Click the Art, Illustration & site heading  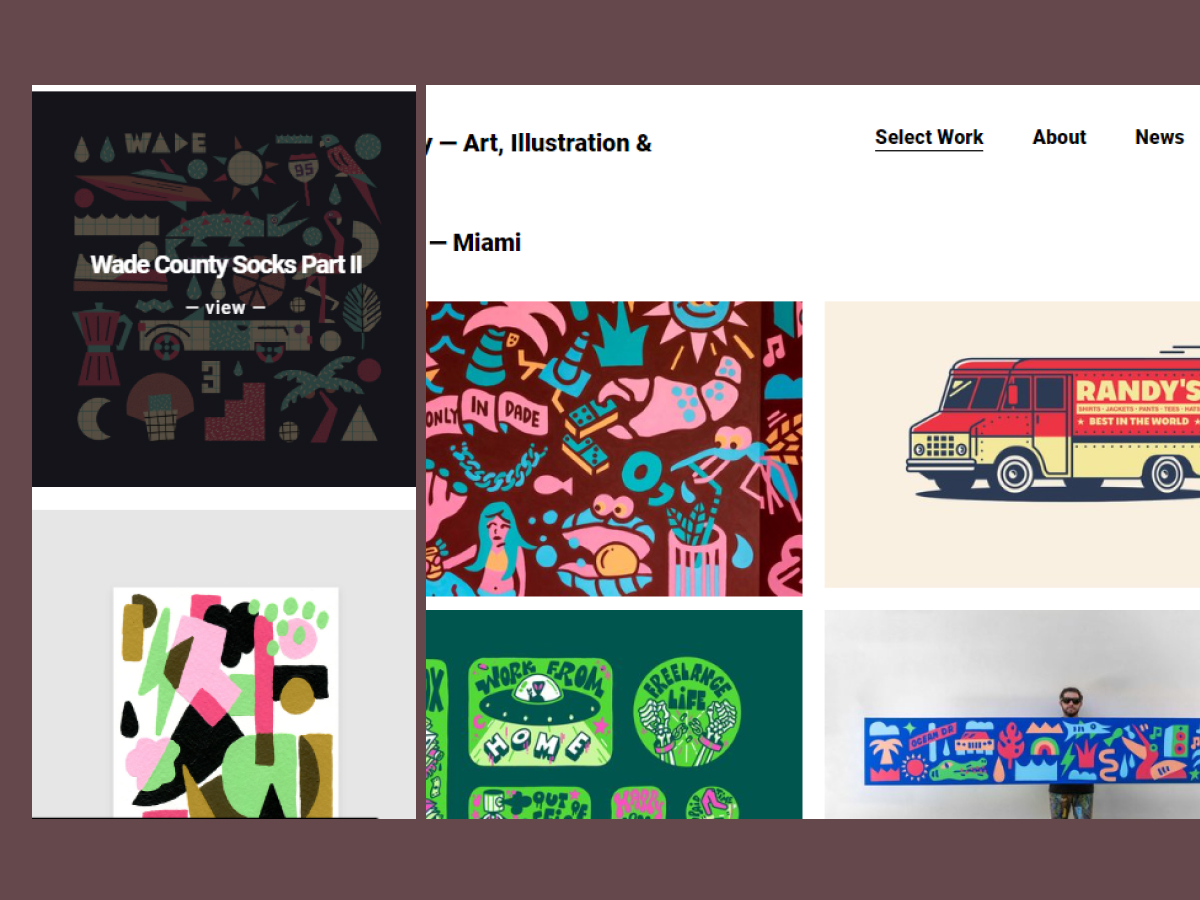[543, 143]
